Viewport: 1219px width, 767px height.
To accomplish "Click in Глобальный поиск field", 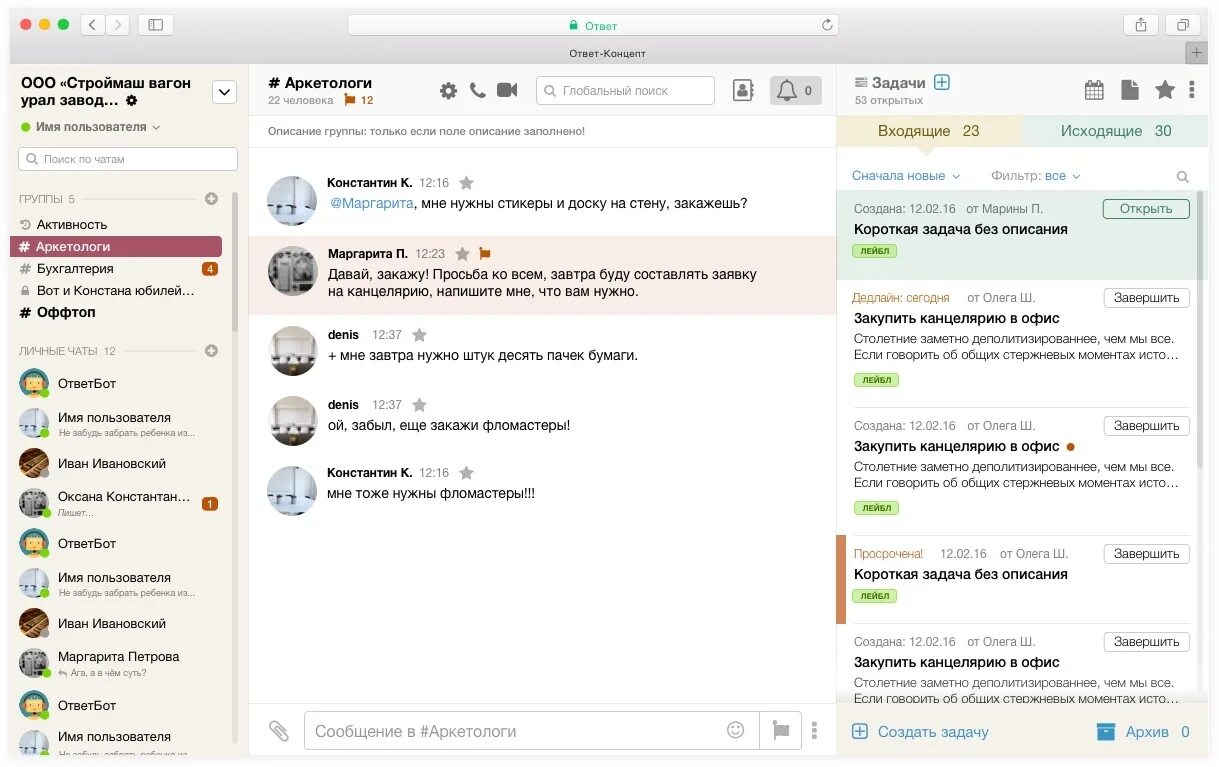I will tap(626, 91).
